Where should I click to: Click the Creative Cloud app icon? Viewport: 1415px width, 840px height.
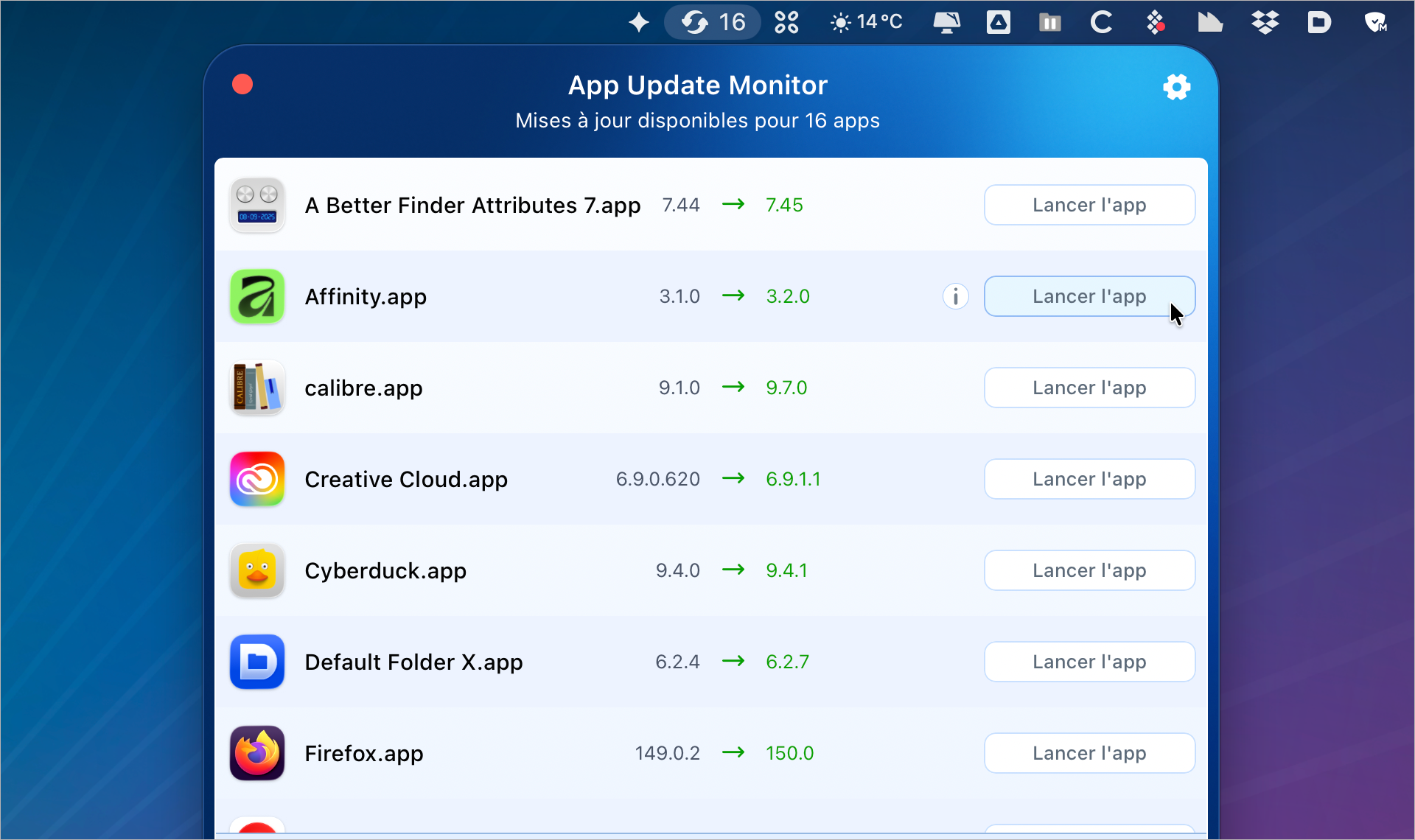point(257,479)
